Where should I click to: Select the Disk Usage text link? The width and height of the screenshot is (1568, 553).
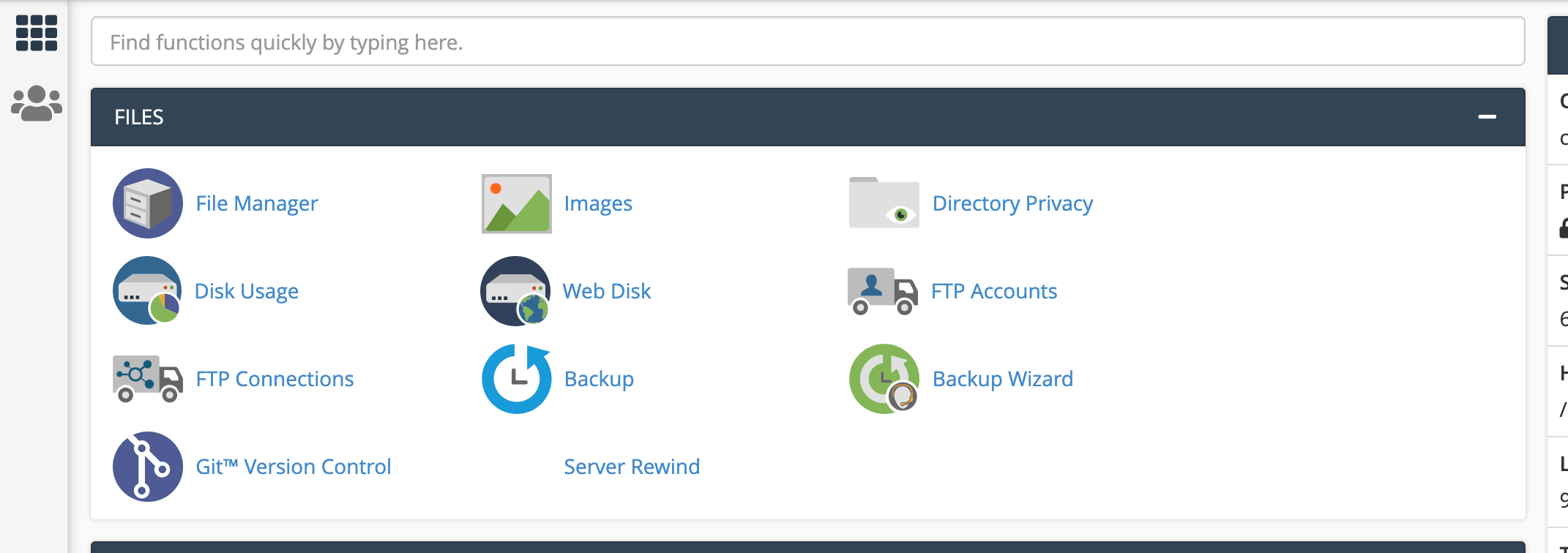pos(247,291)
